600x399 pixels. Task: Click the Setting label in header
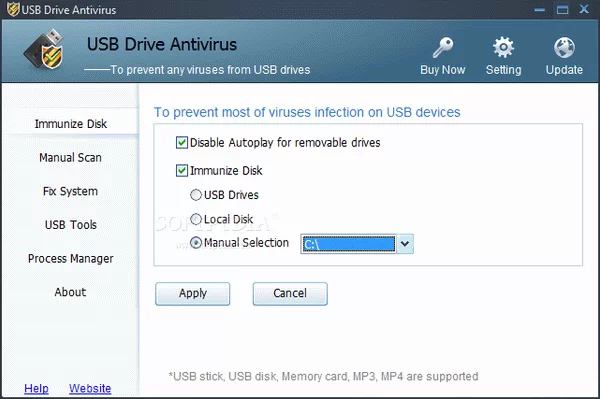503,70
